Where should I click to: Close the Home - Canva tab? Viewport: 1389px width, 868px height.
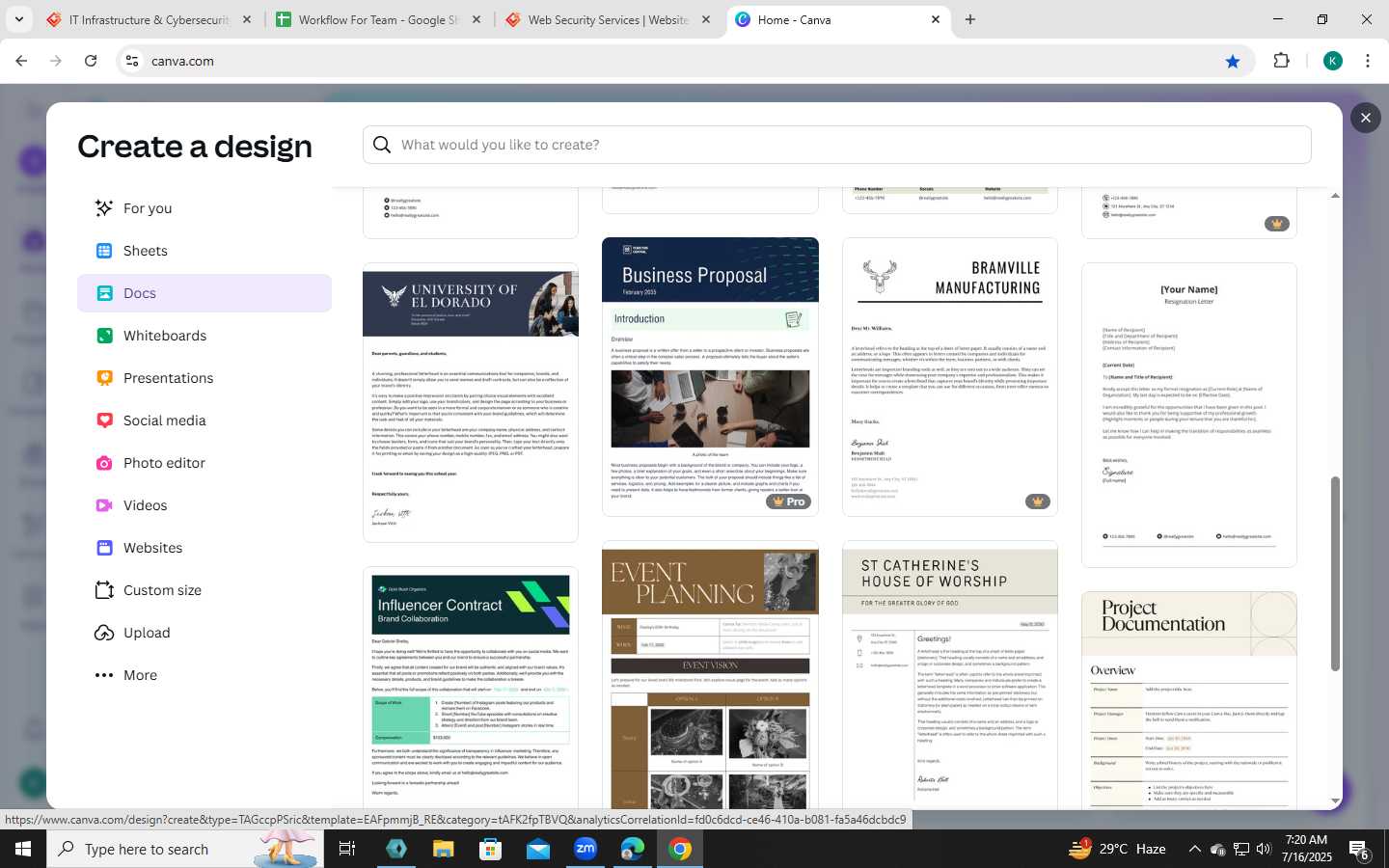936,19
